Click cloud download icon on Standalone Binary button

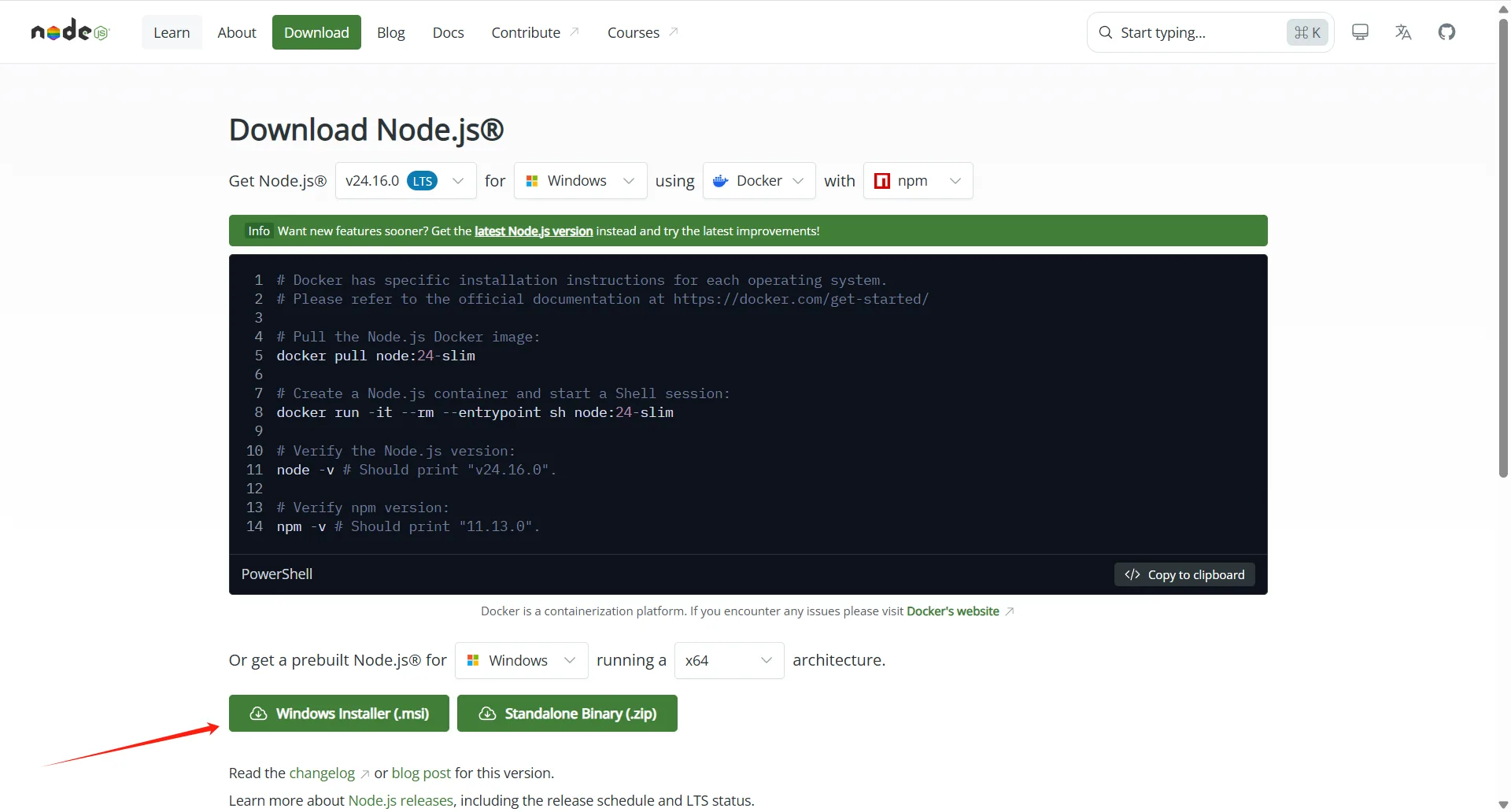click(487, 714)
